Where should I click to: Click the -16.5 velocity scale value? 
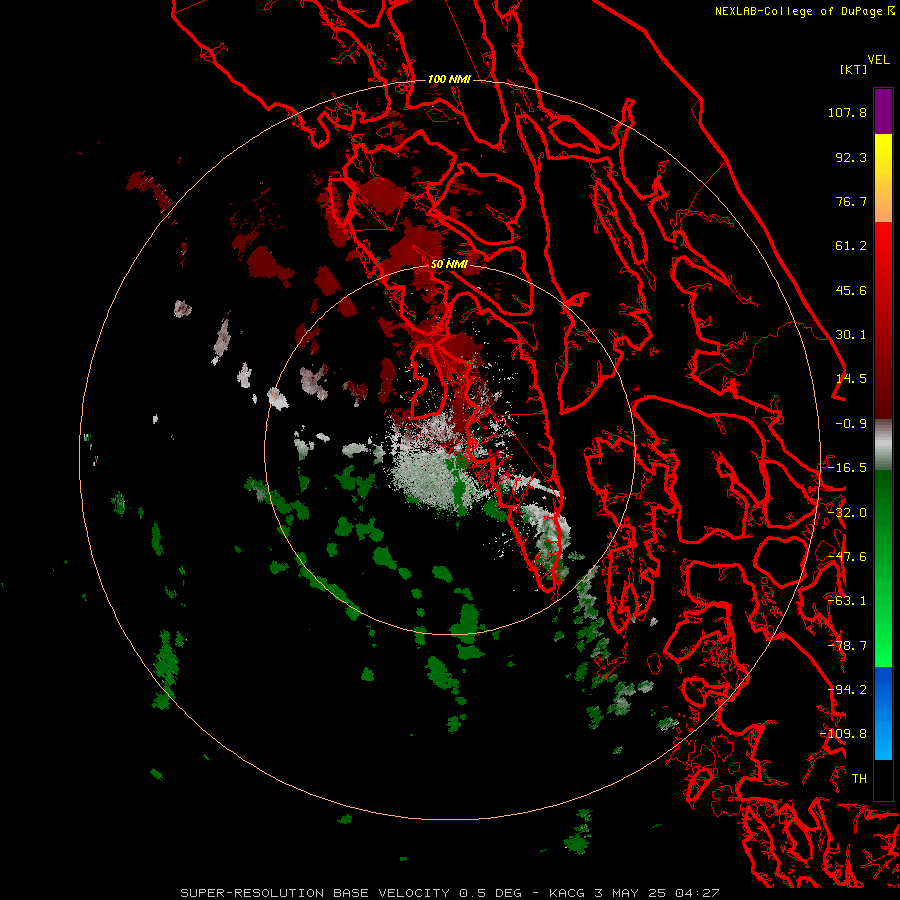tap(847, 468)
